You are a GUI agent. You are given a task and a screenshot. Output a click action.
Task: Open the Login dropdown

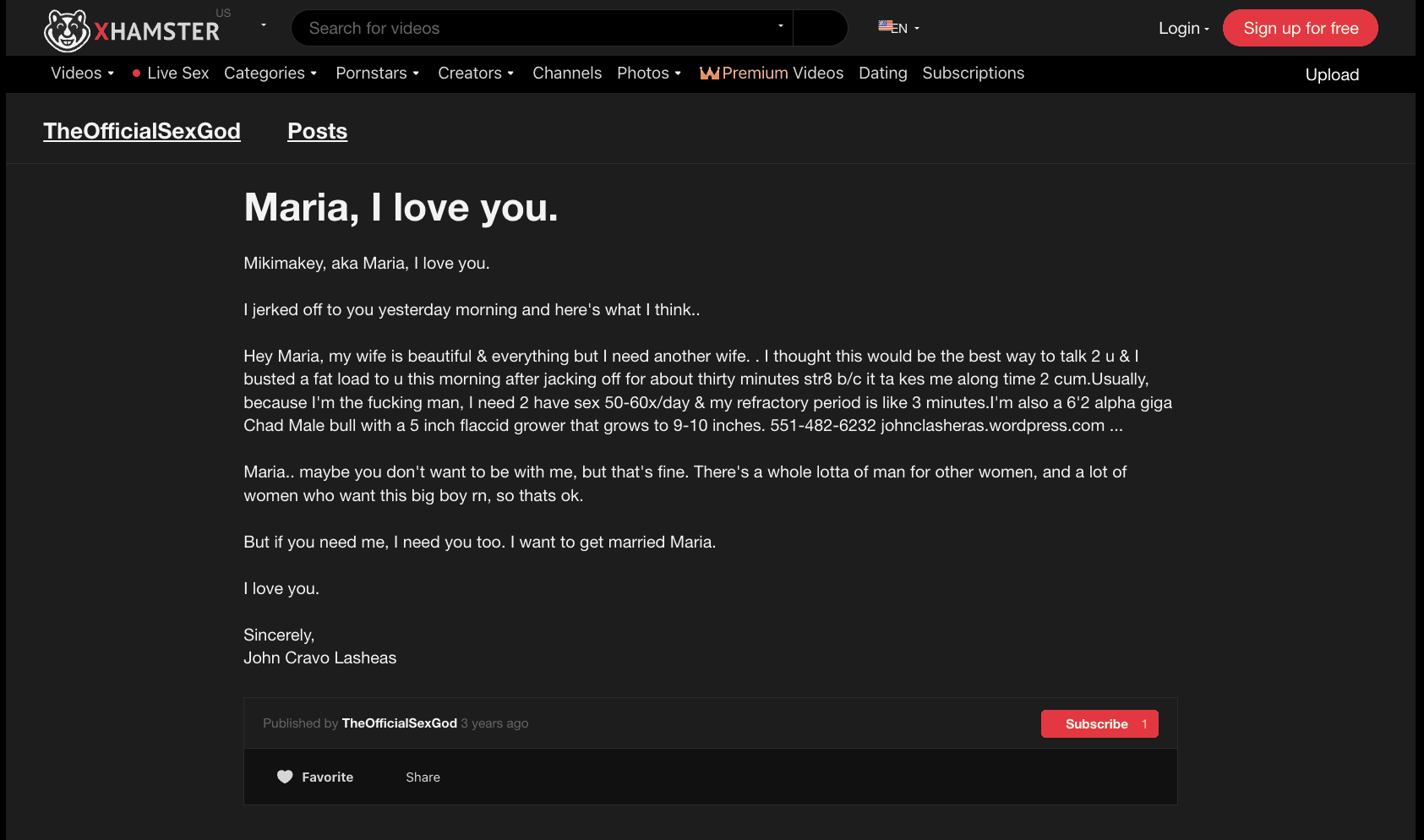pos(1184,28)
